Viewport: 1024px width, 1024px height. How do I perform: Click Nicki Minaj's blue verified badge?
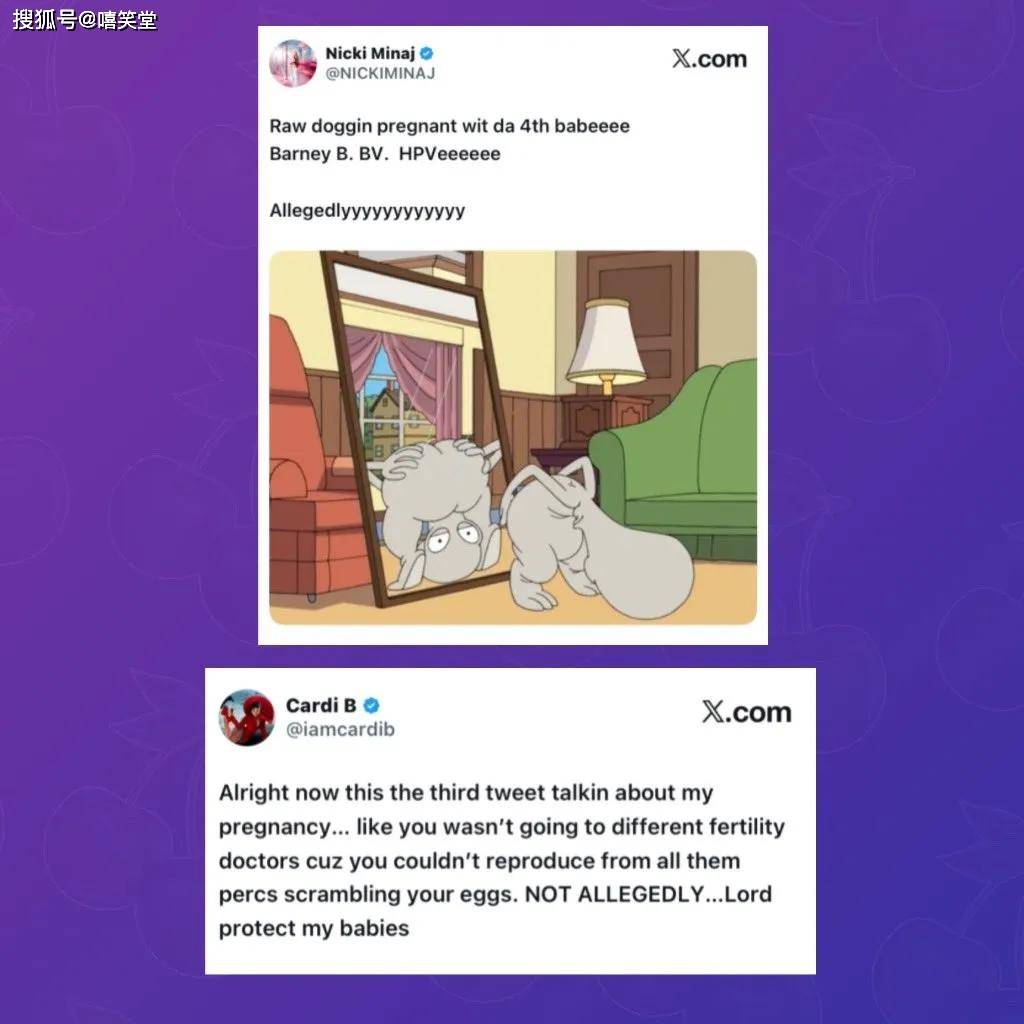pos(427,54)
